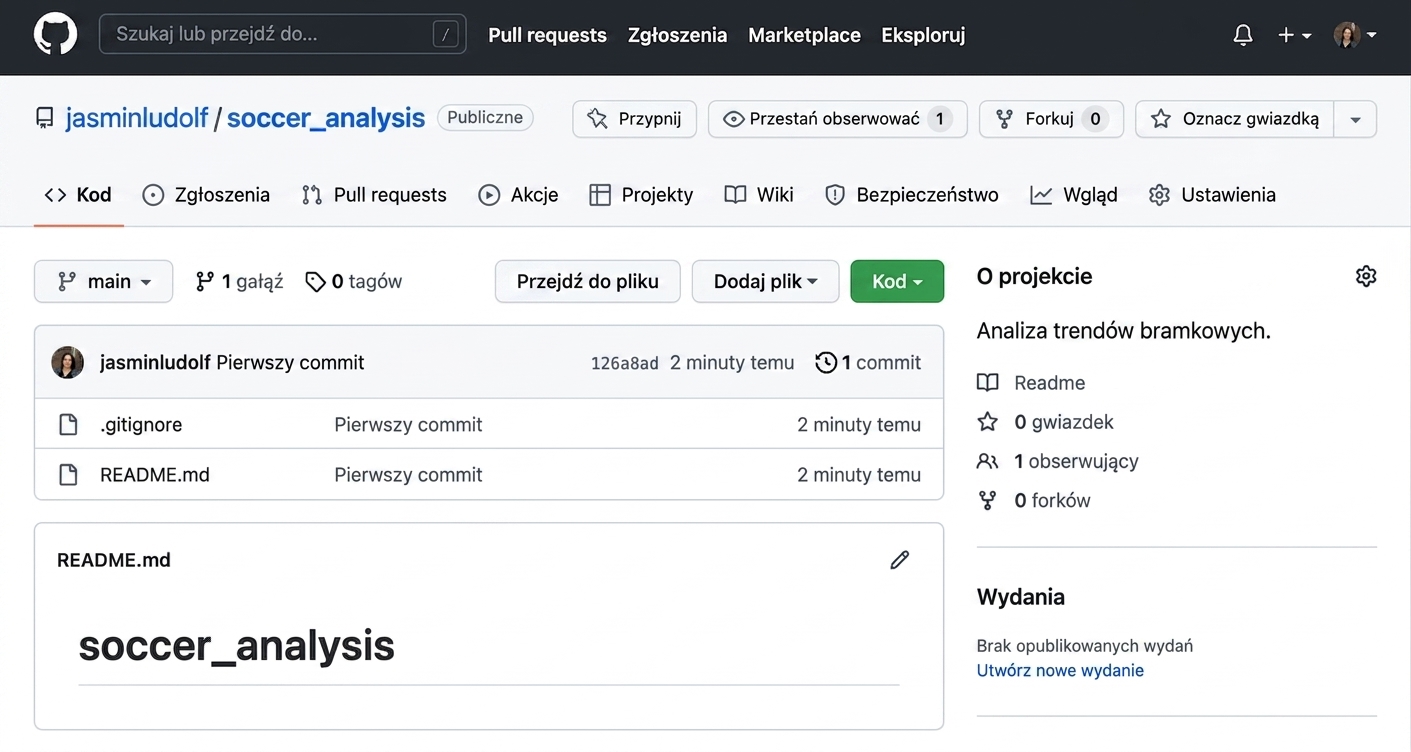Click Pierwszy commit message for .gitignore

tap(408, 425)
